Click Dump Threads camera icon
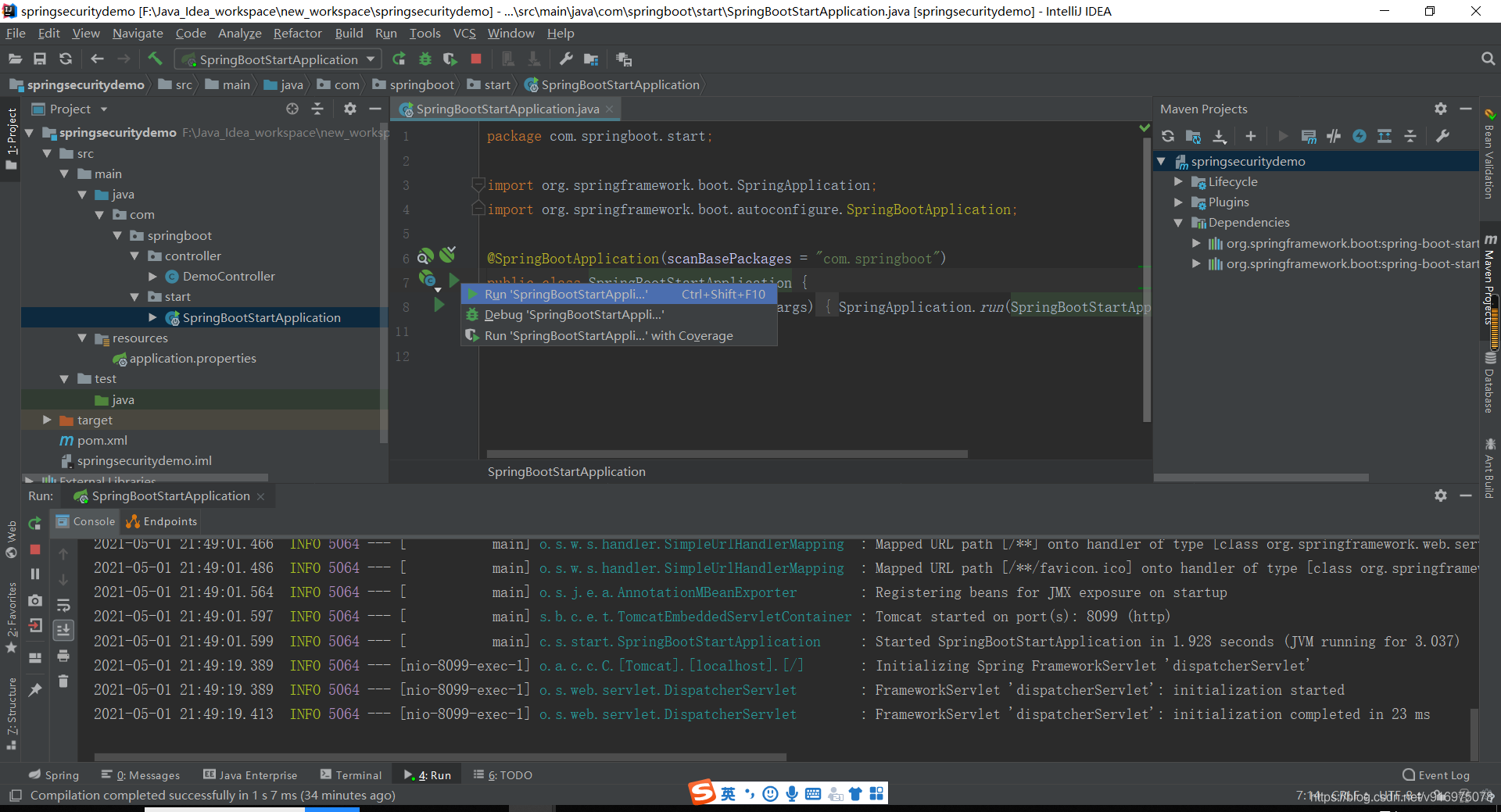Screen dimensions: 1501x812 click(x=34, y=600)
